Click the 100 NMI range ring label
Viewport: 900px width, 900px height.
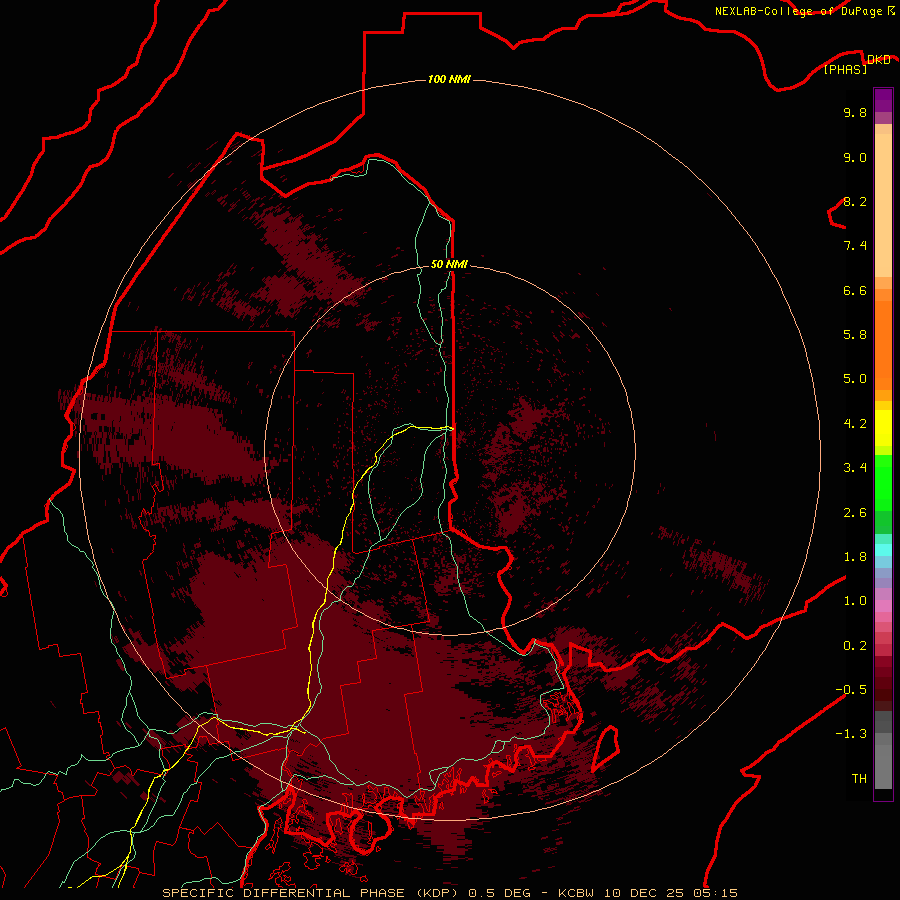449,79
